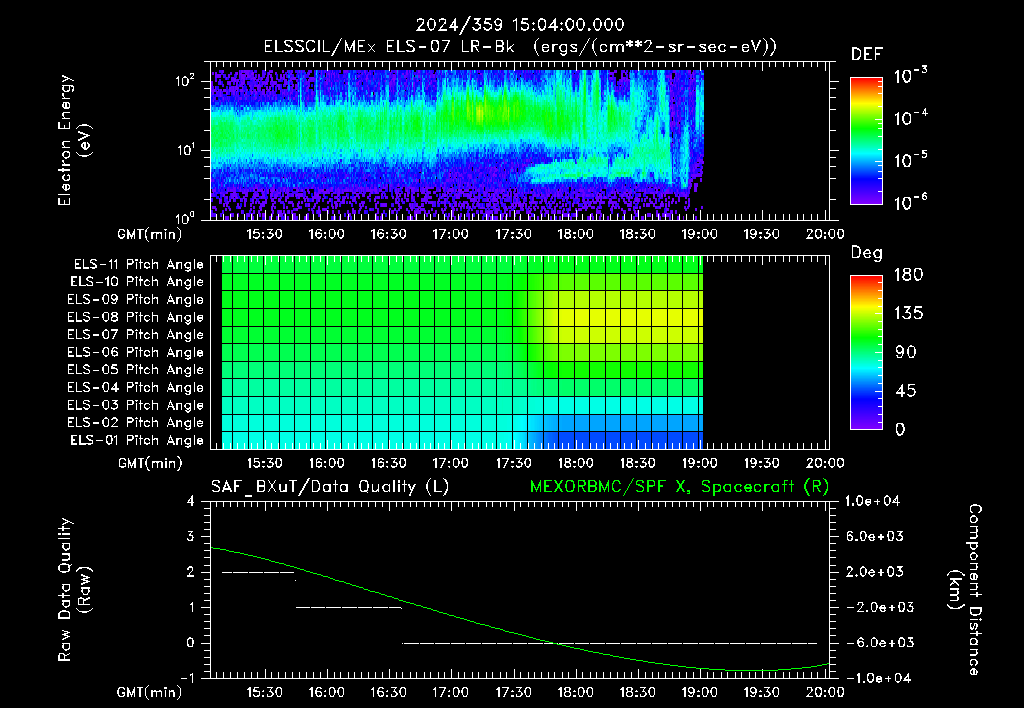Image resolution: width=1024 pixels, height=708 pixels.
Task: Click the 10^2 energy axis tick label
Action: tap(185, 81)
